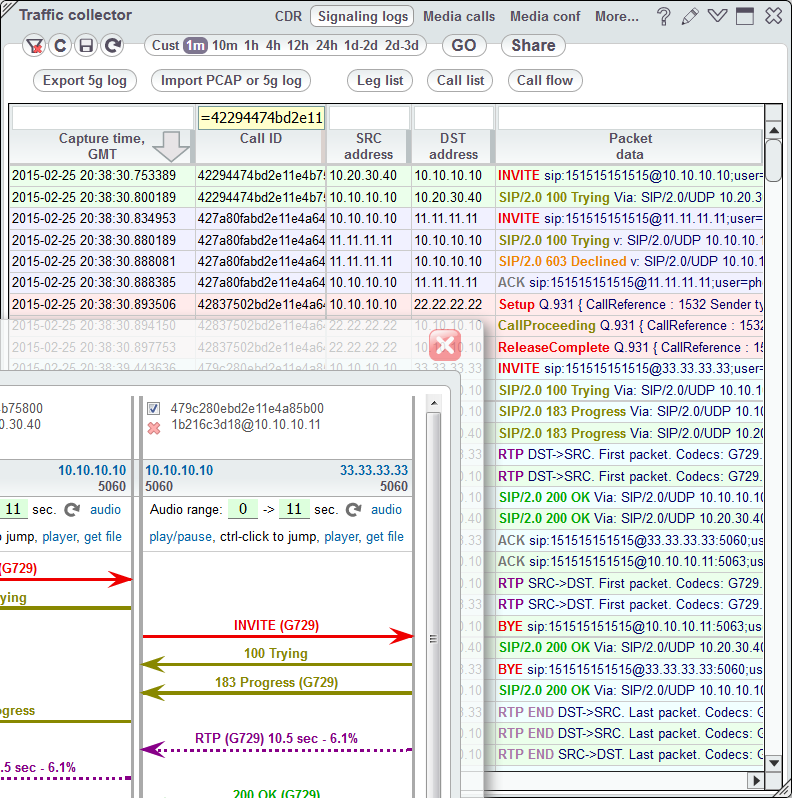792x798 pixels.
Task: Click the clear filter funnel icon
Action: pos(35,46)
